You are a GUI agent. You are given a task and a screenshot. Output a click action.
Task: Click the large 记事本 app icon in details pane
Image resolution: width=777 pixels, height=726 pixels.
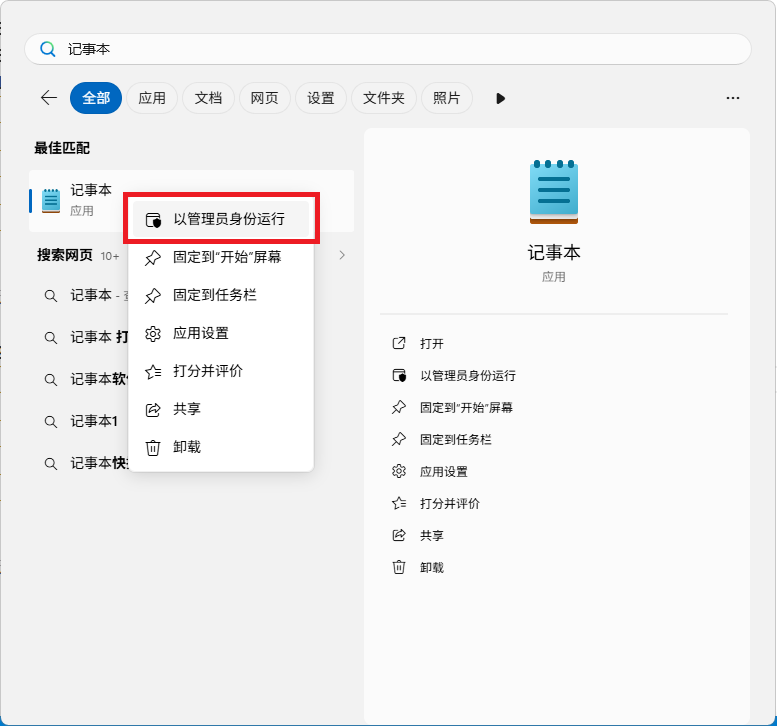[554, 192]
